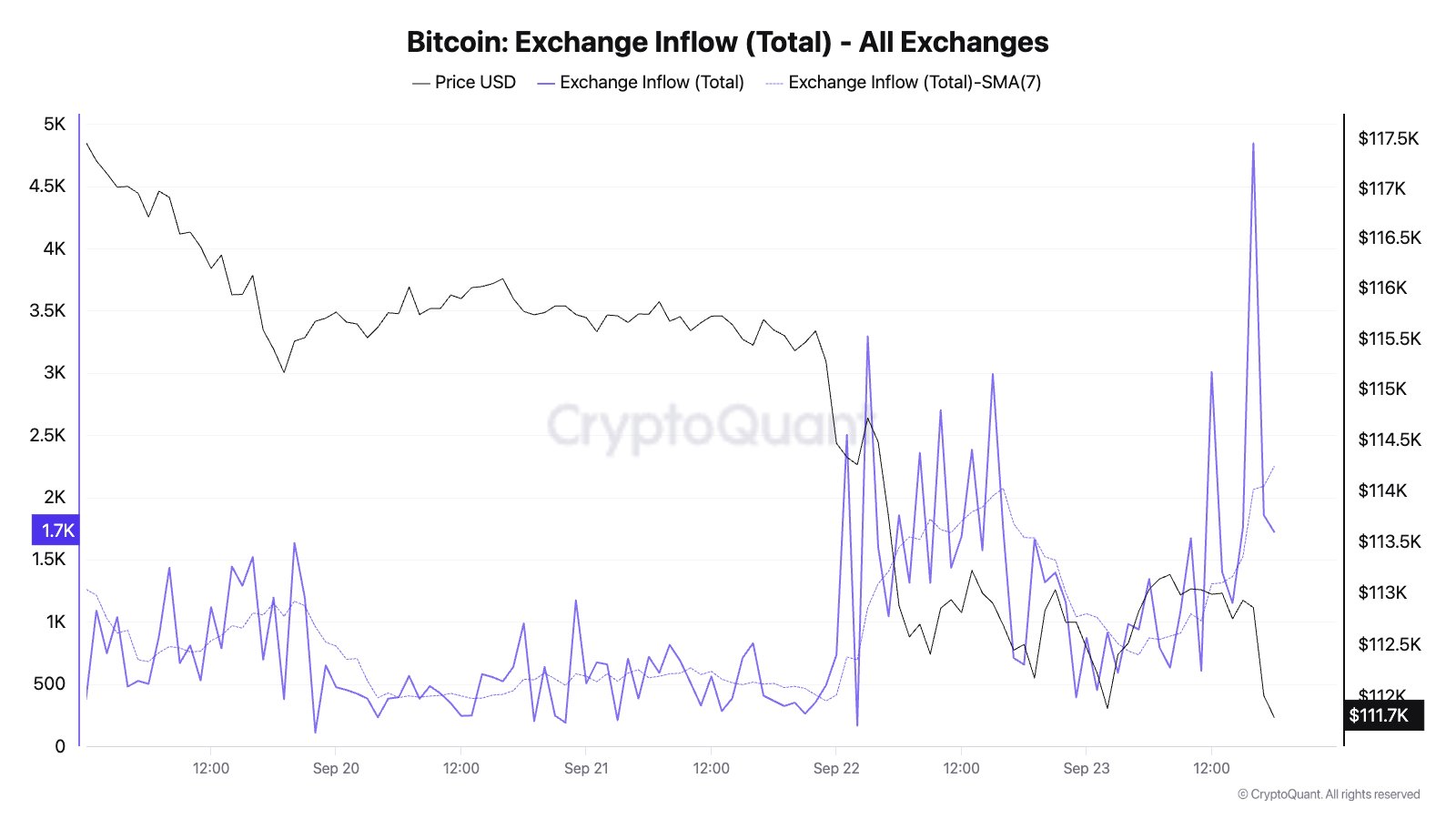Image resolution: width=1456 pixels, height=819 pixels.
Task: Click the CryptoQuant watermark logo
Action: point(706,425)
